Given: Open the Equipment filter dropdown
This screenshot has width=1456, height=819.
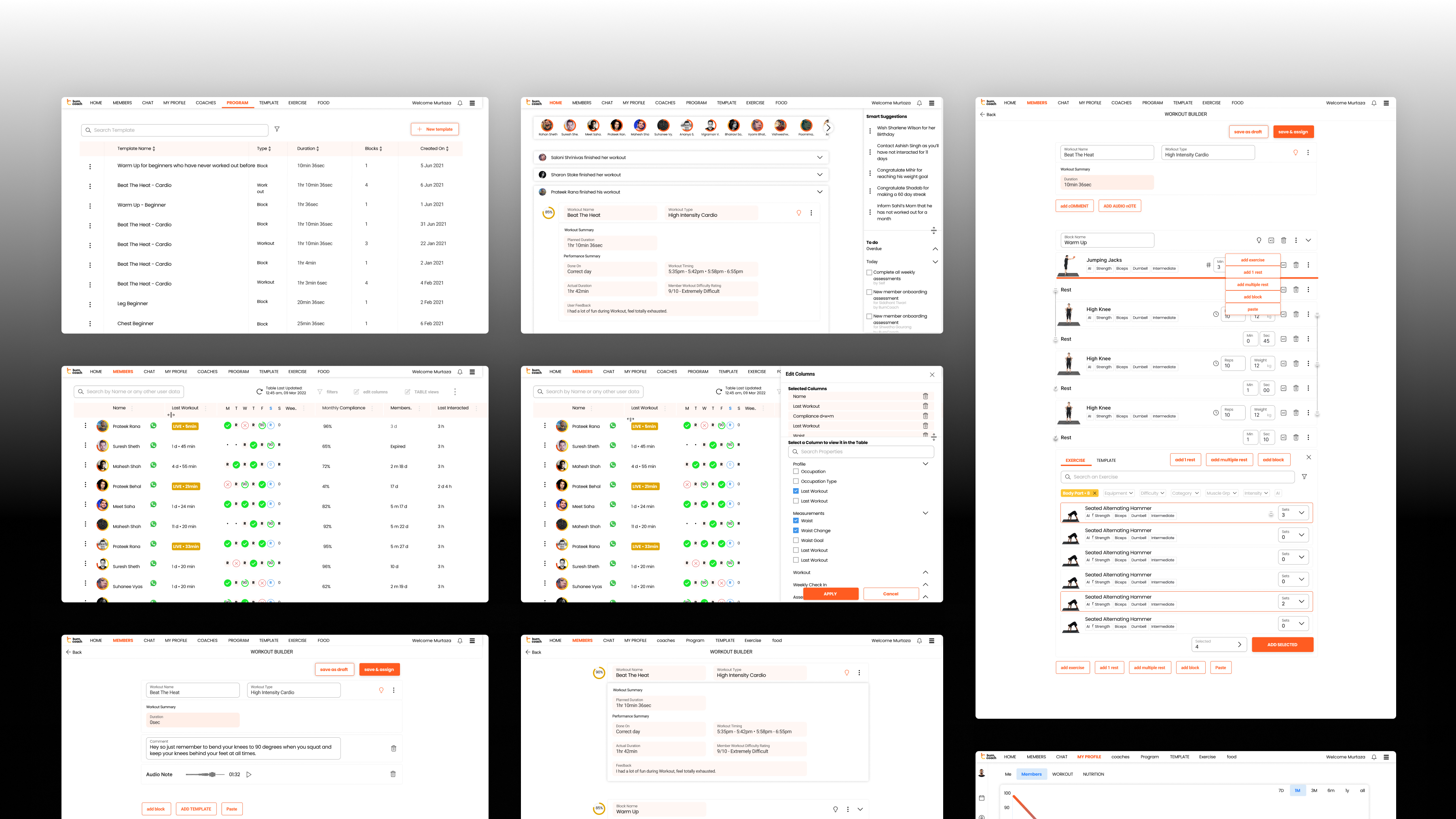Looking at the screenshot, I should point(1119,493).
